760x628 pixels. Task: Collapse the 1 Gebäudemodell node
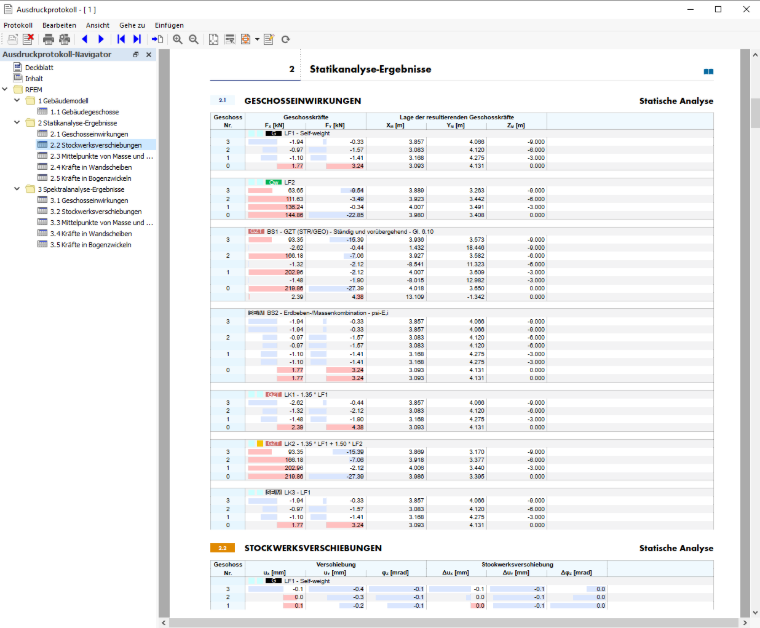(x=17, y=100)
